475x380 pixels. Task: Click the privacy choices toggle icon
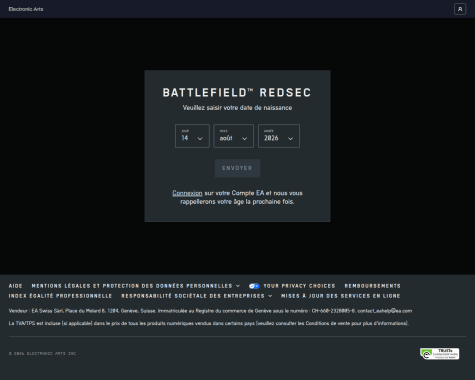[x=254, y=286]
